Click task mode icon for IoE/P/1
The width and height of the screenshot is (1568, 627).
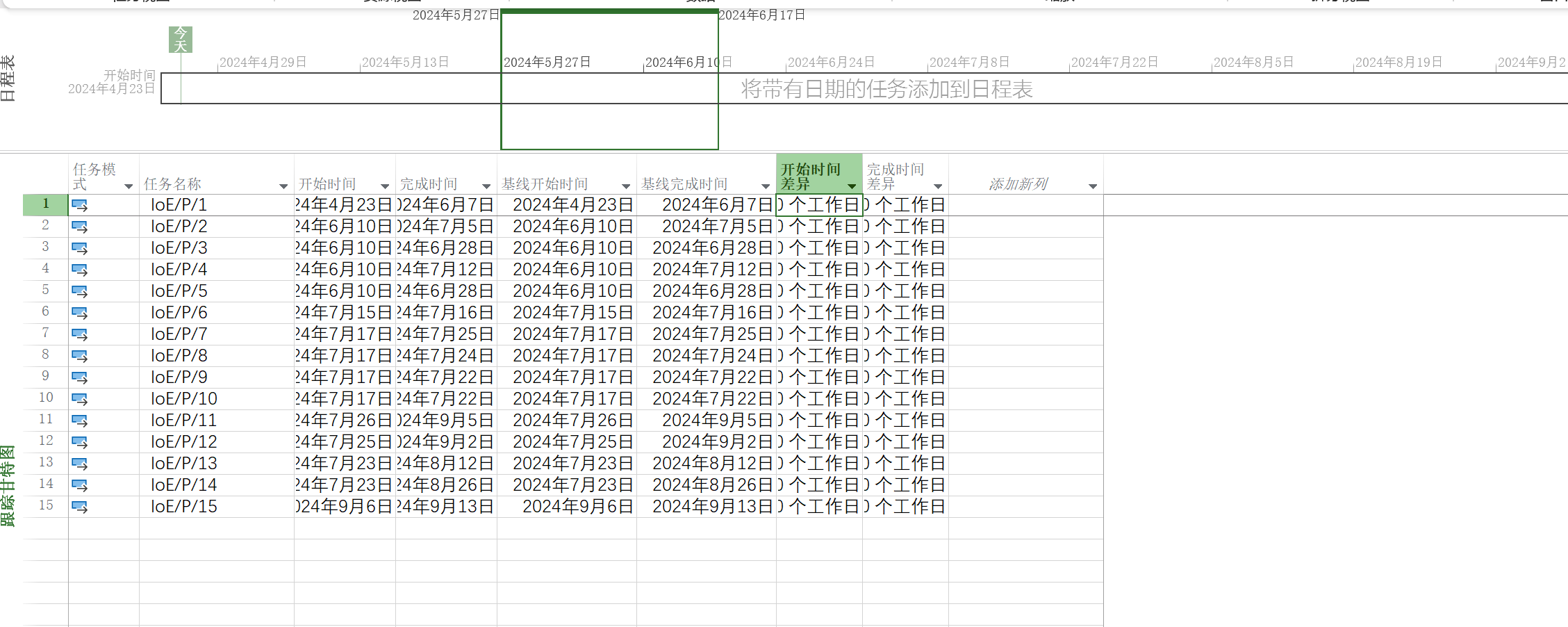[x=80, y=206]
